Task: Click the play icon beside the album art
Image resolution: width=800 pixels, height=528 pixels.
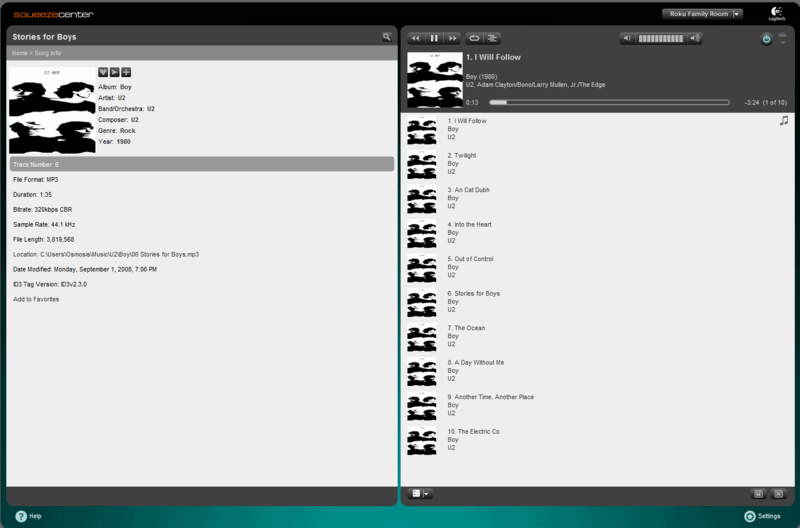Action: click(115, 72)
